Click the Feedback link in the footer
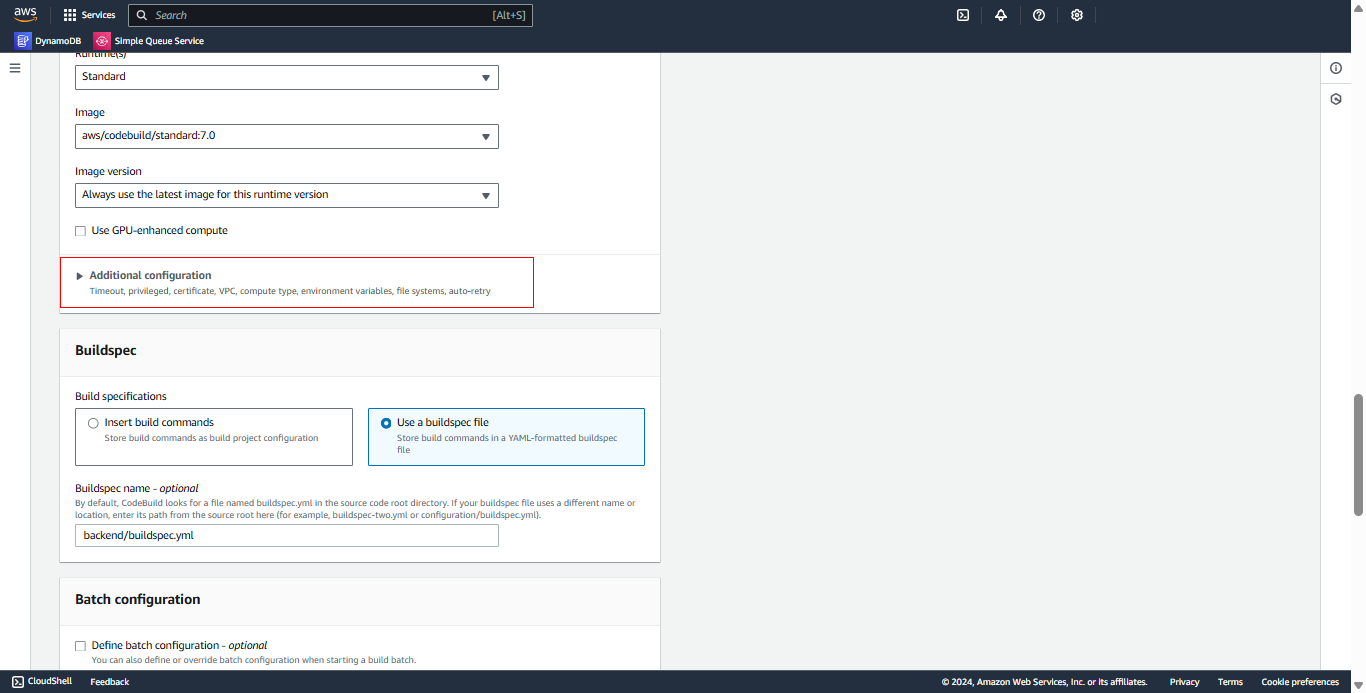The image size is (1366, 693). (x=110, y=682)
